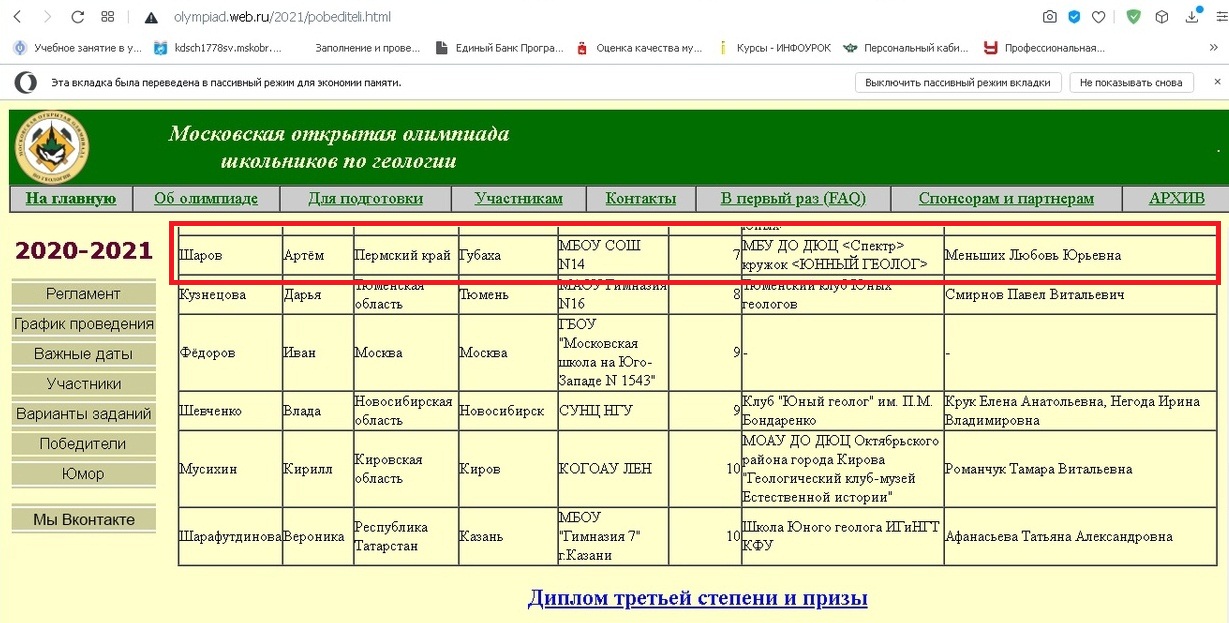Open 'АРХИВ' menu item
The image size is (1229, 623).
click(1176, 198)
